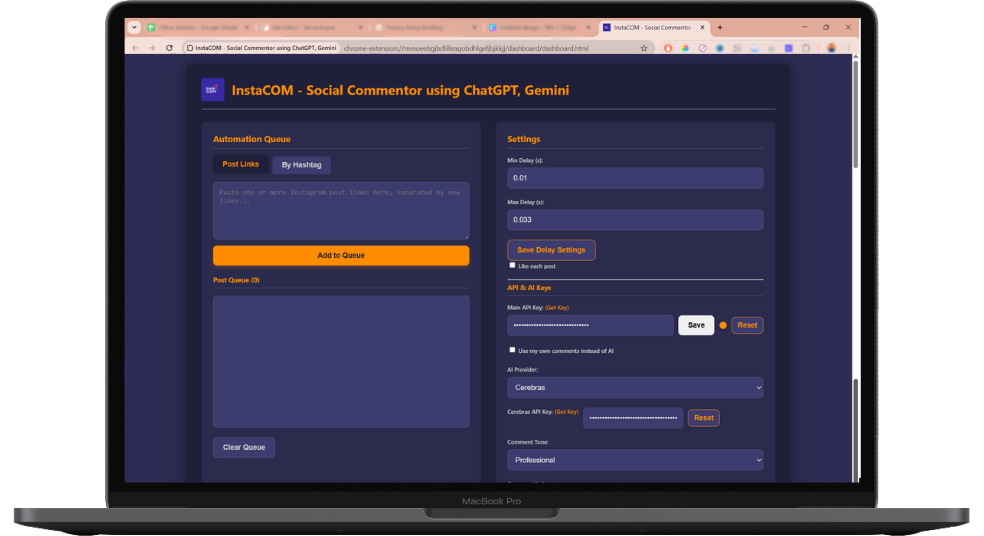Click Add to Queue button
984x536 pixels.
(x=341, y=255)
